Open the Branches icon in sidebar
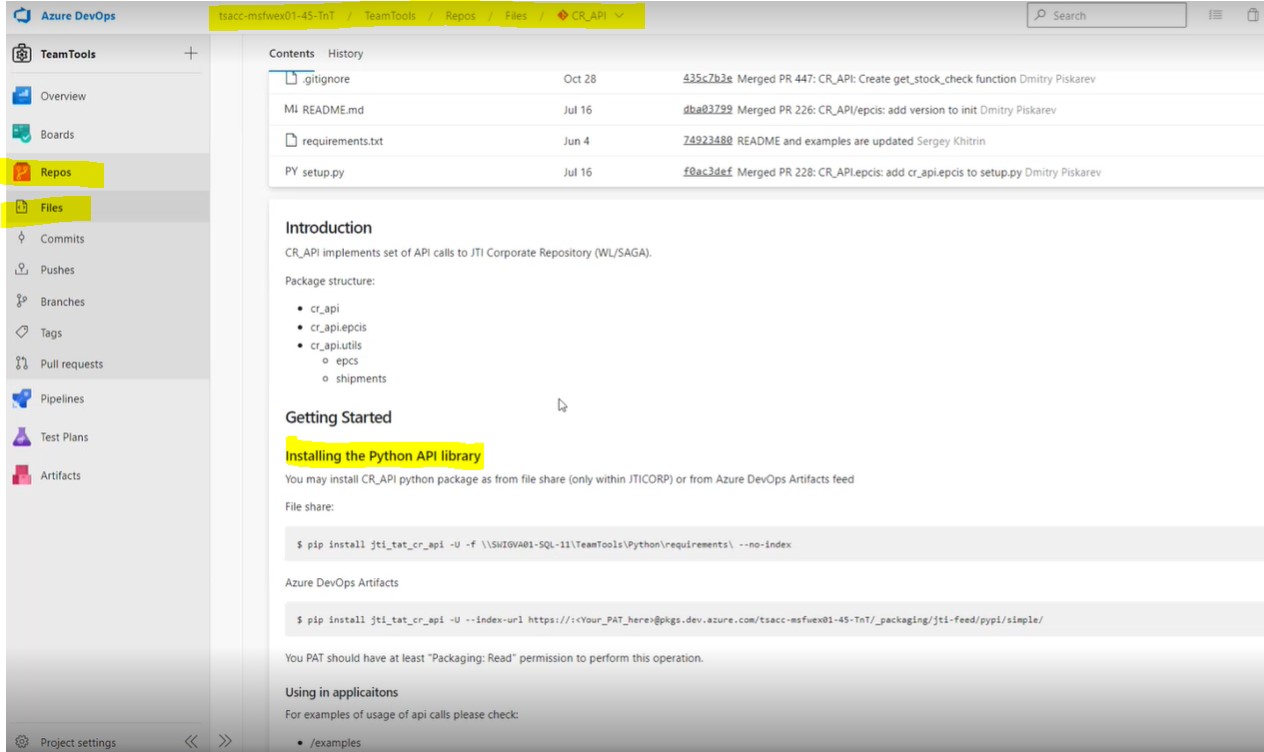The width and height of the screenshot is (1264, 752). coord(22,301)
